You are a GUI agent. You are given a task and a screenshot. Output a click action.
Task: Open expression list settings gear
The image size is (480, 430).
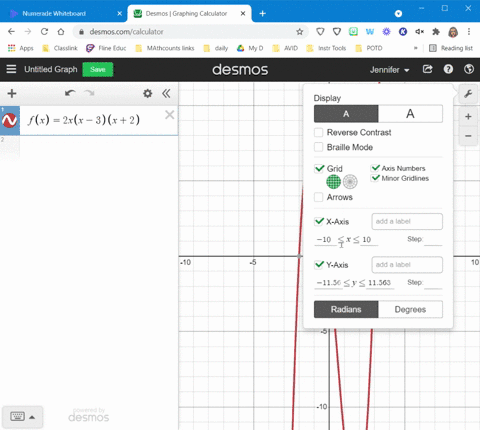[x=147, y=93]
